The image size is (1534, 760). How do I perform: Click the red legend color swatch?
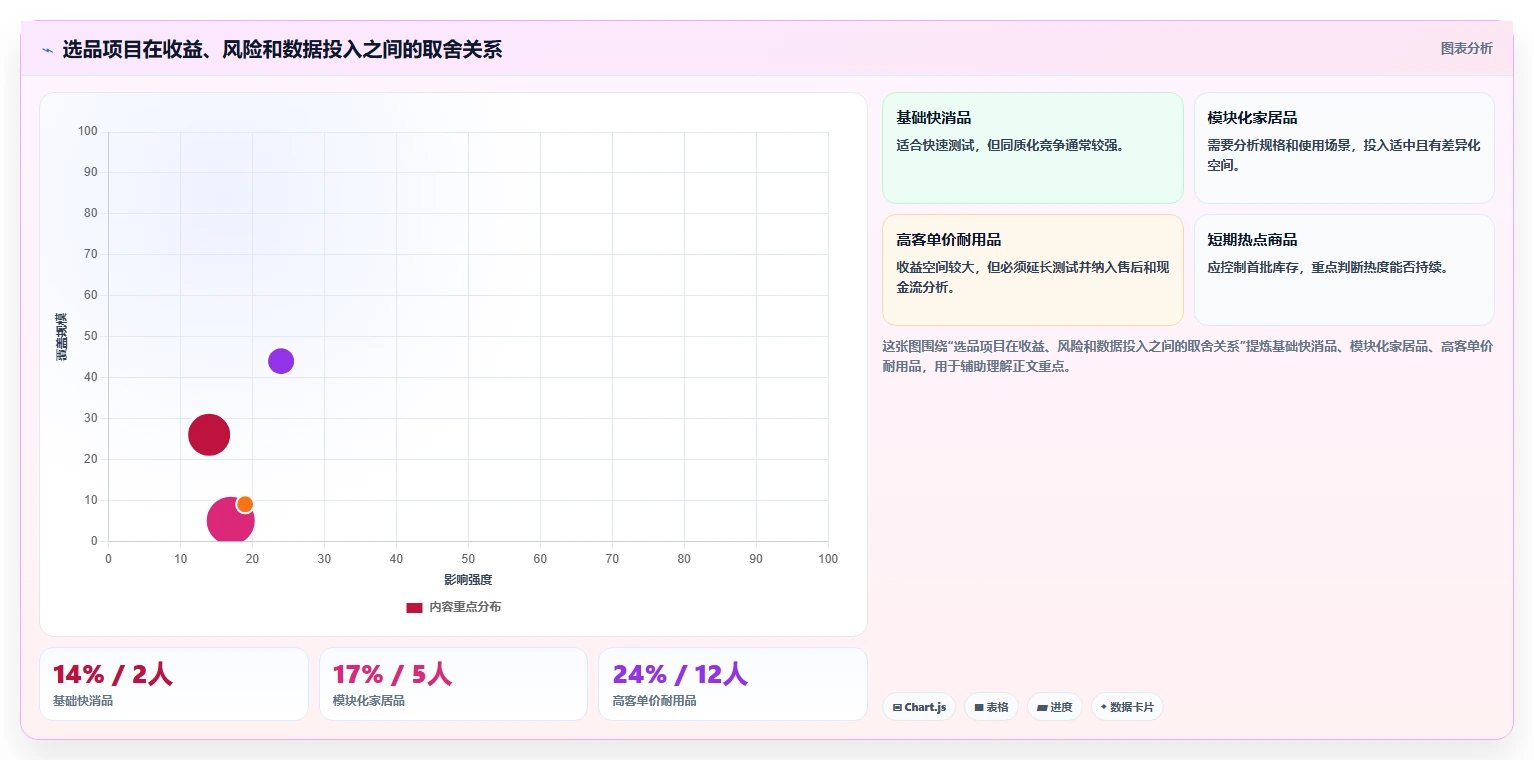pos(414,607)
